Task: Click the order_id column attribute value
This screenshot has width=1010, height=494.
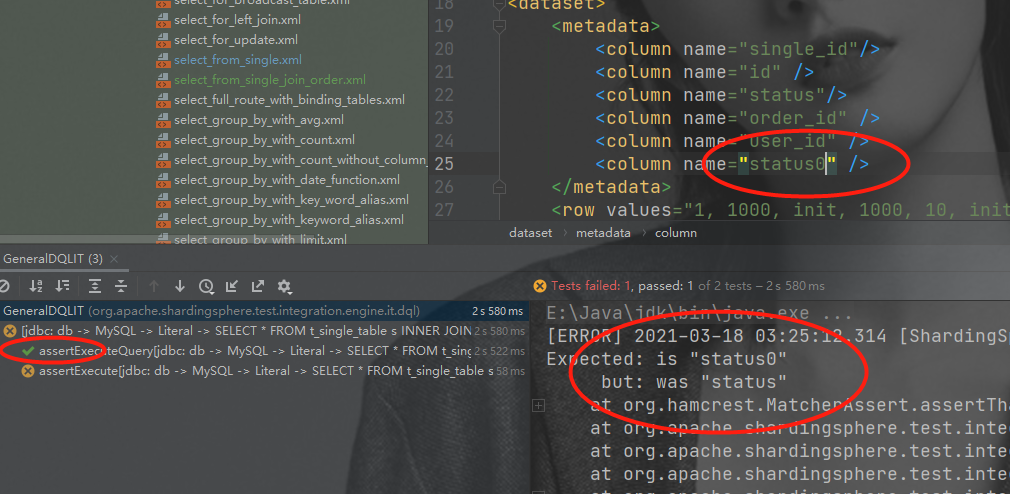Action: (792, 118)
